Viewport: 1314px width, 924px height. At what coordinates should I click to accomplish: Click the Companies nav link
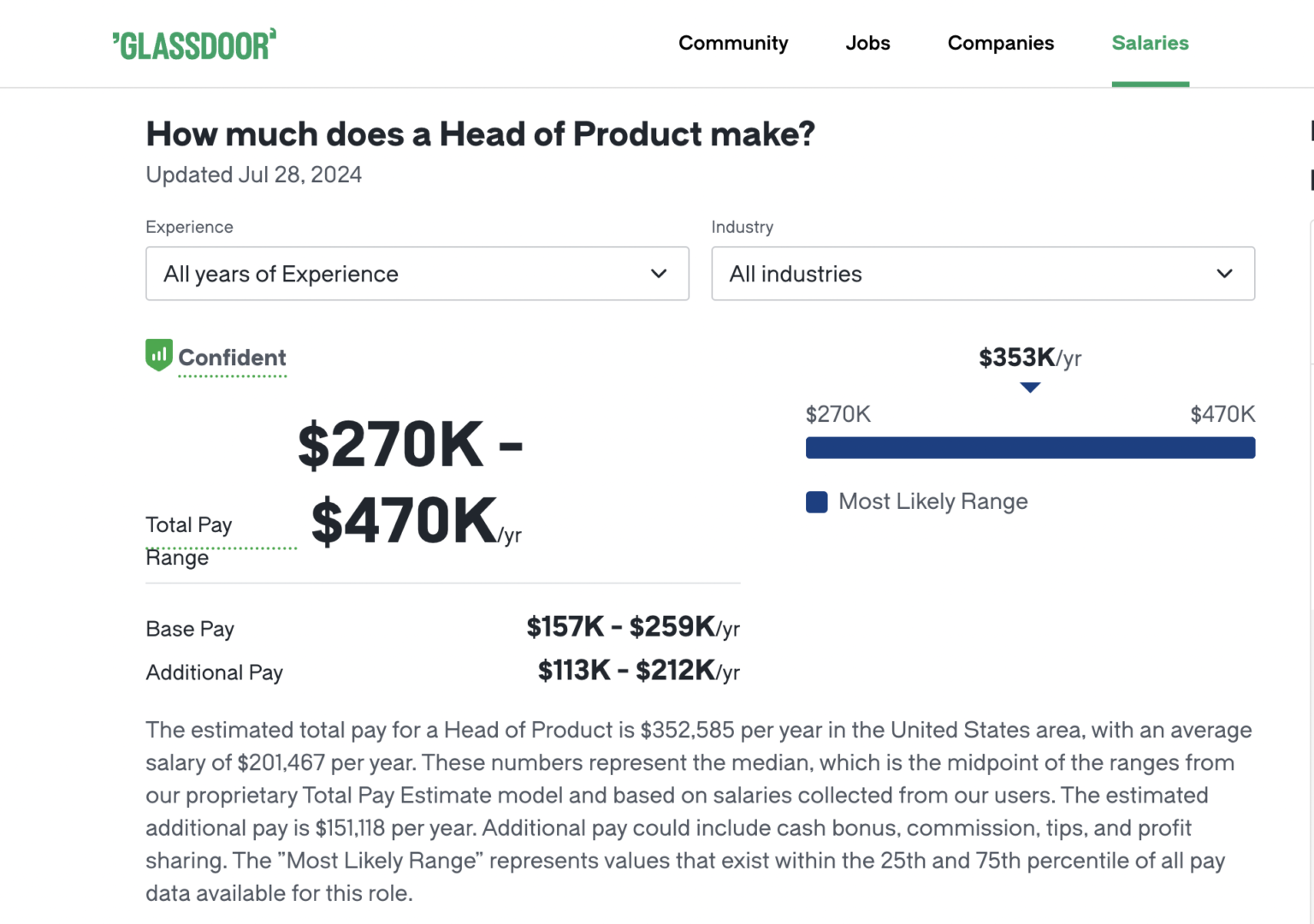(x=1000, y=43)
